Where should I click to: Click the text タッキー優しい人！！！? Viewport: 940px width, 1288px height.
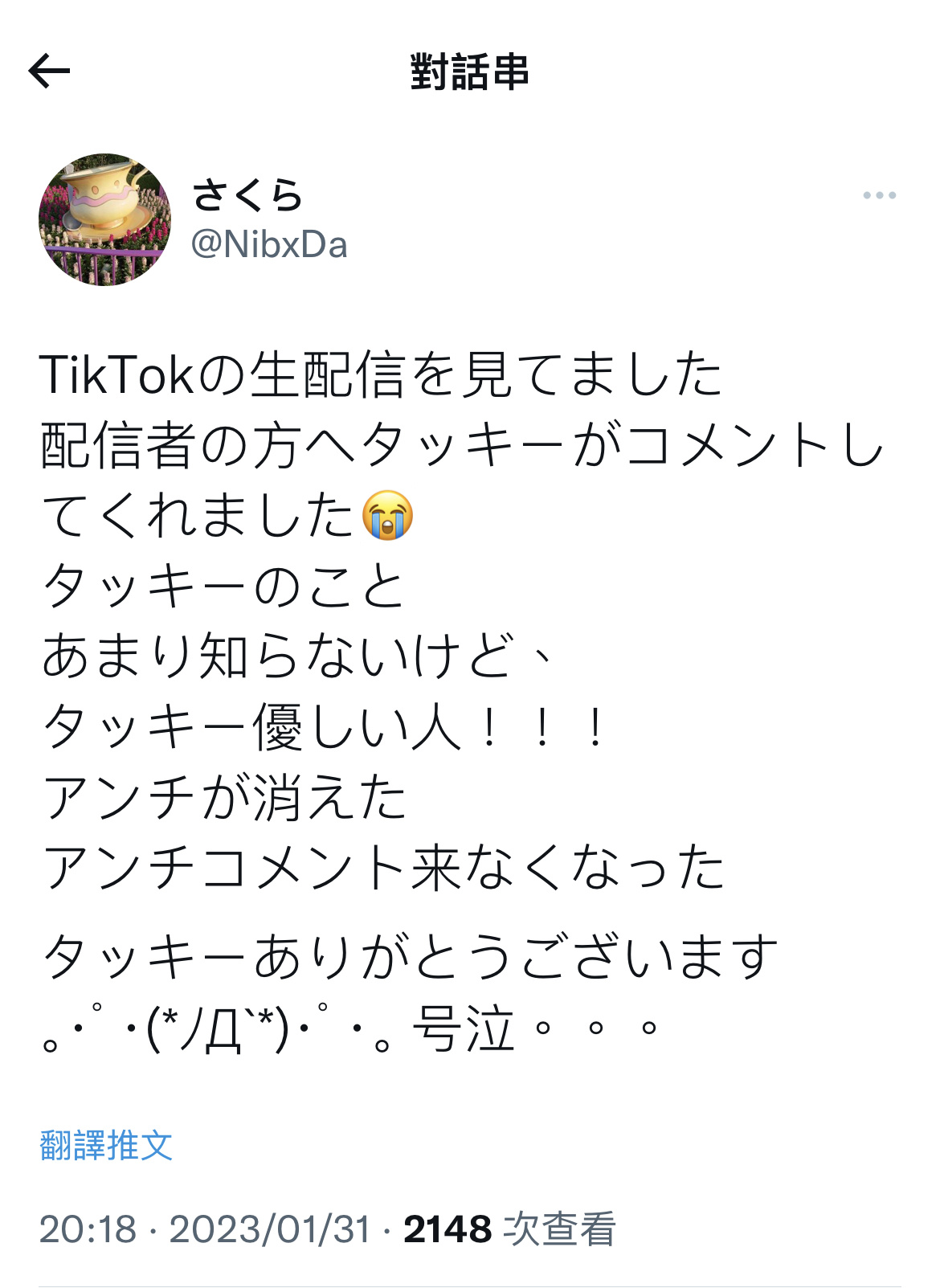pyautogui.click(x=324, y=726)
